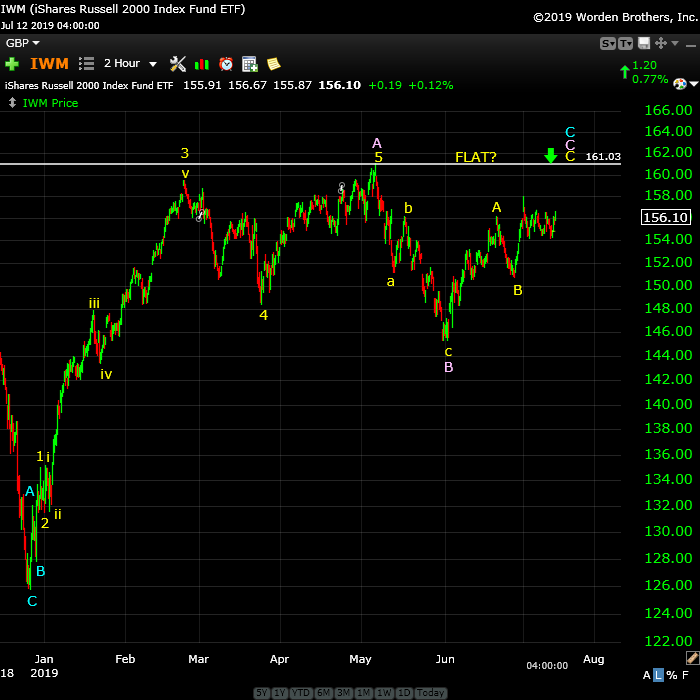Click the calendar-with-plus icon
Screen dimensions: 700x700
[250, 64]
